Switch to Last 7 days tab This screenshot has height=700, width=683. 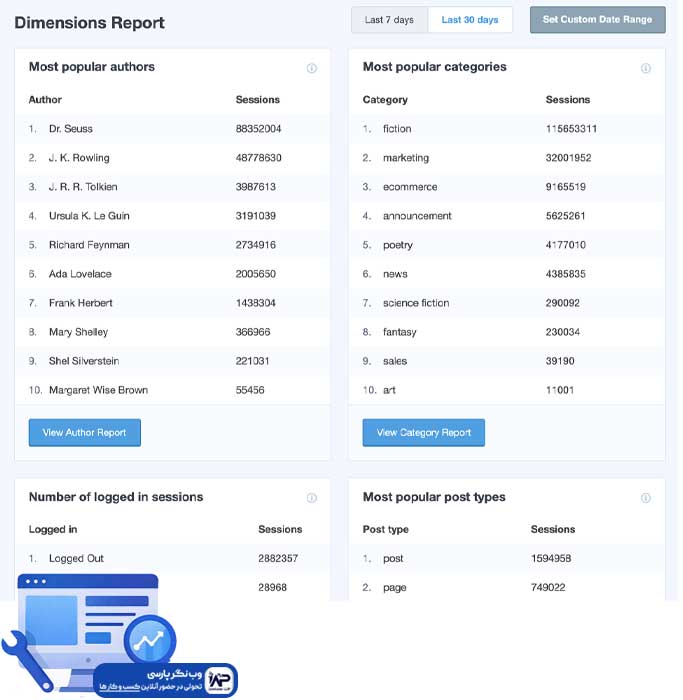tap(389, 20)
